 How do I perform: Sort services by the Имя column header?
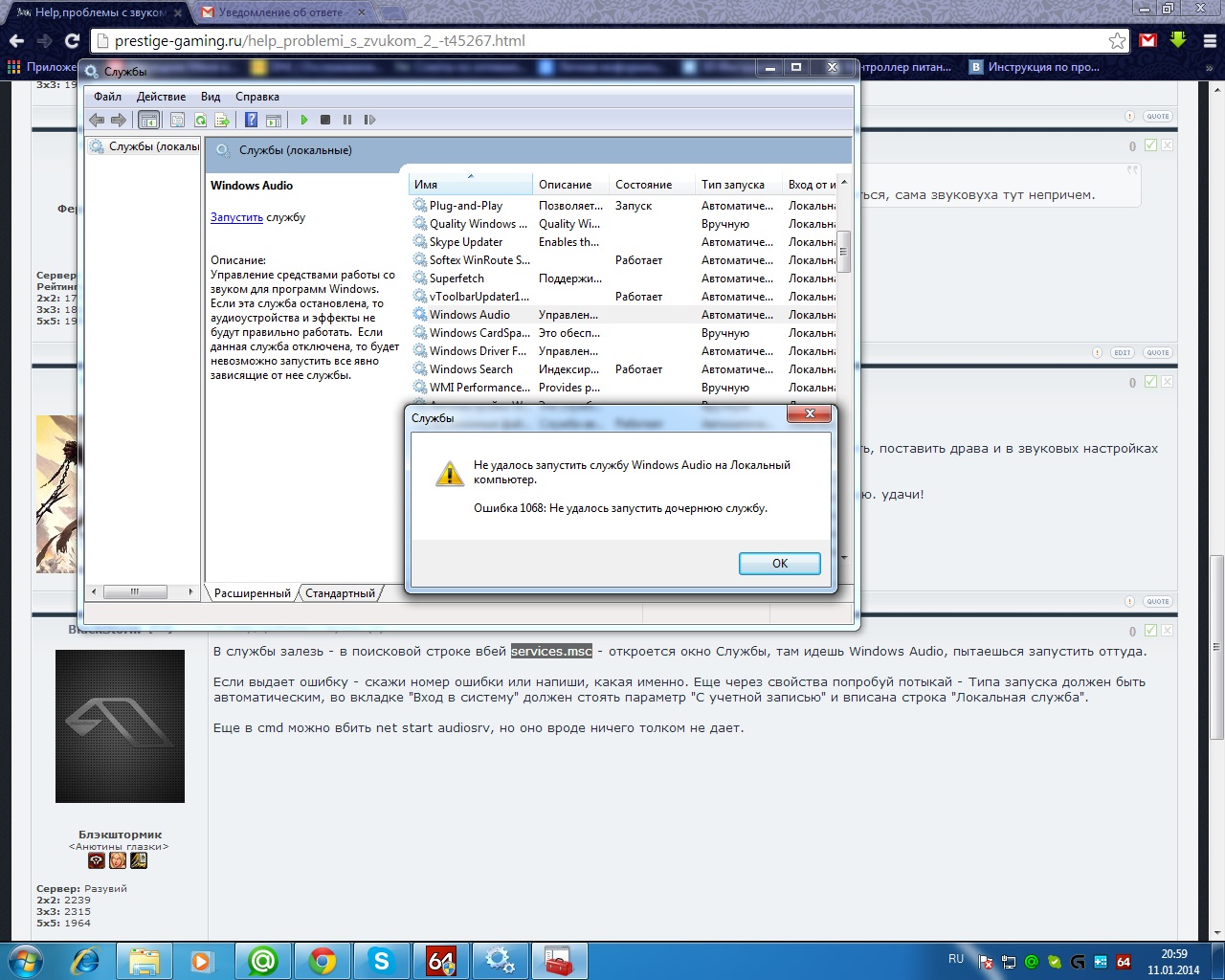point(469,185)
